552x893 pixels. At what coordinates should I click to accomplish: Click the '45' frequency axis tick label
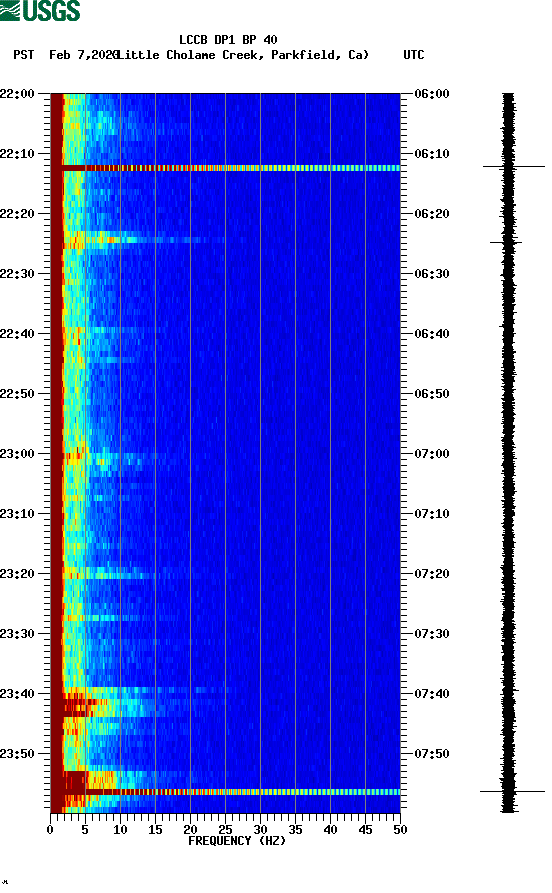coord(366,830)
